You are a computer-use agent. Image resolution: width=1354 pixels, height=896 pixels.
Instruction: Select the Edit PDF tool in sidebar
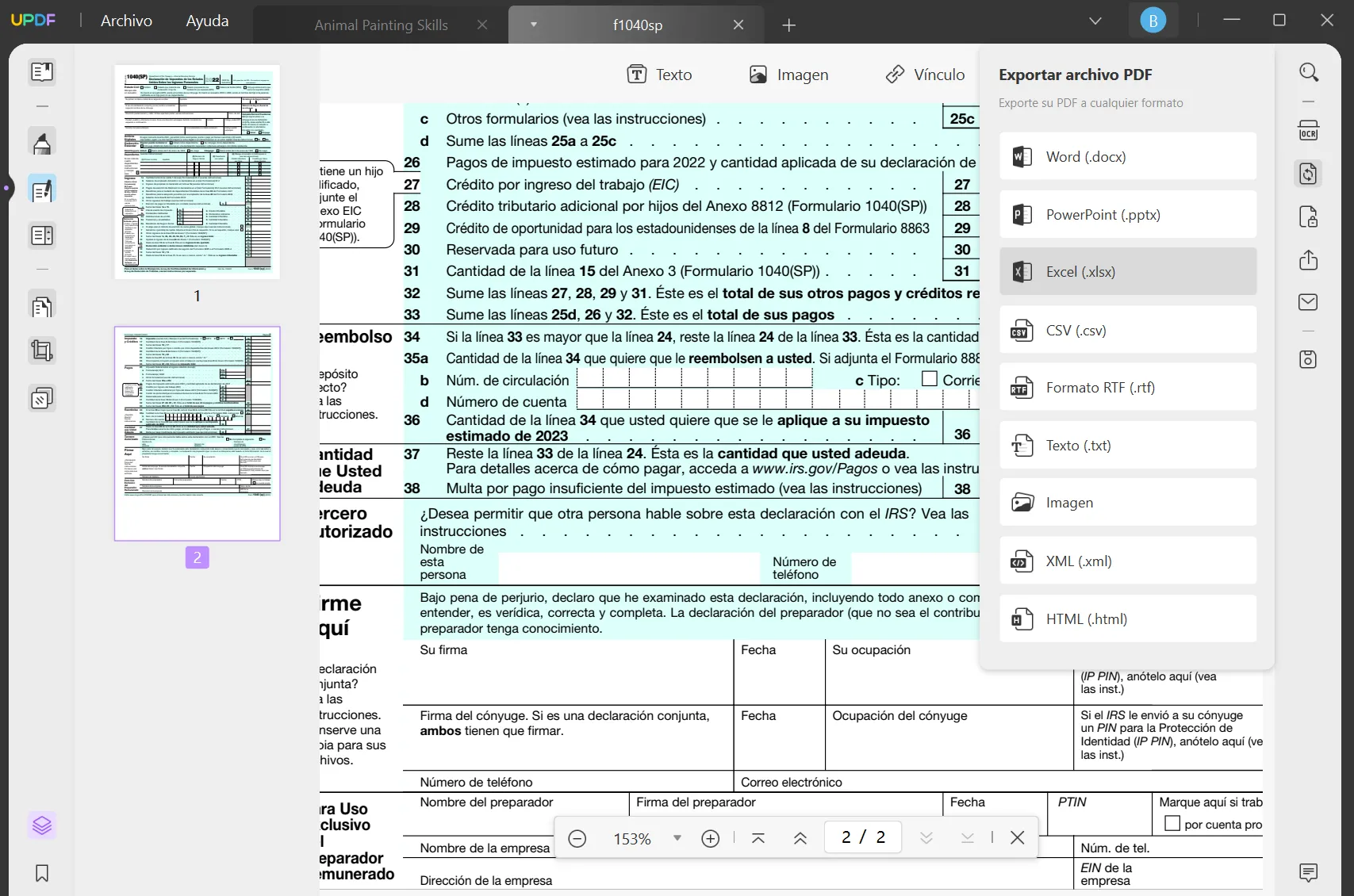pyautogui.click(x=42, y=190)
